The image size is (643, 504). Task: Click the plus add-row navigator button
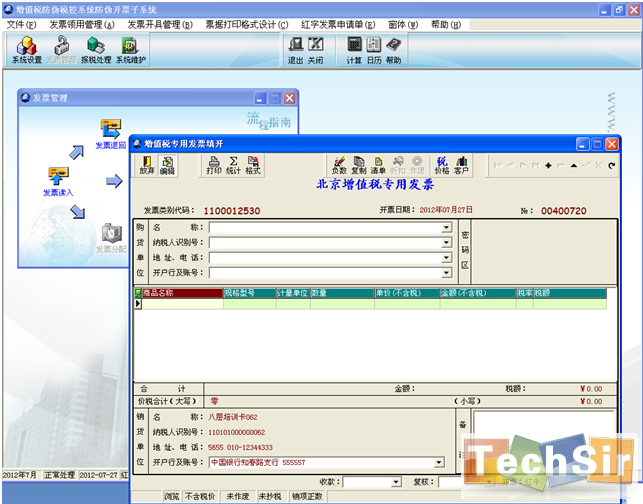click(548, 166)
